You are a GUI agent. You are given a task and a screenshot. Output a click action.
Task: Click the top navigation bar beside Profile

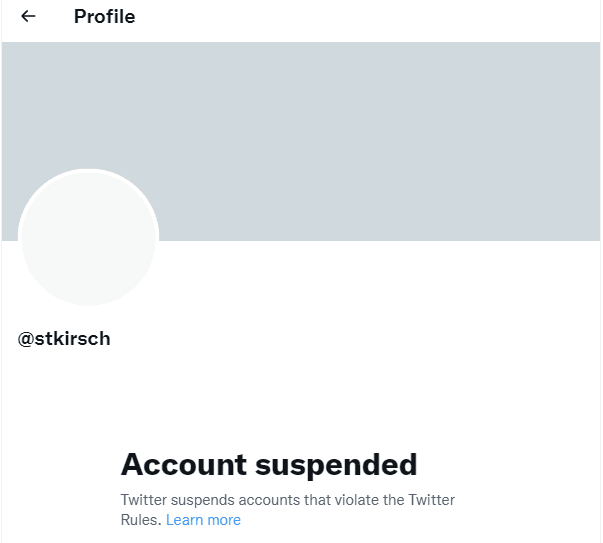tap(380, 17)
